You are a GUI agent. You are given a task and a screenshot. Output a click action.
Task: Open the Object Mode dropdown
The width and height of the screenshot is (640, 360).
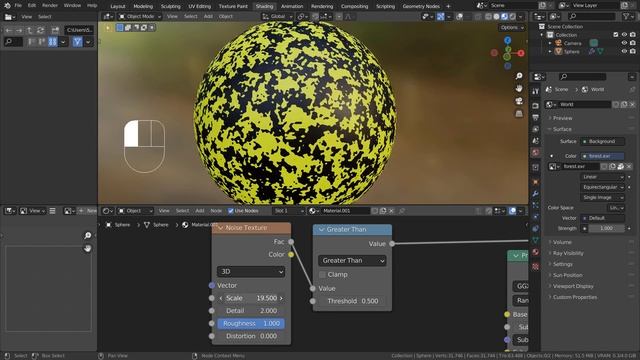(x=140, y=17)
